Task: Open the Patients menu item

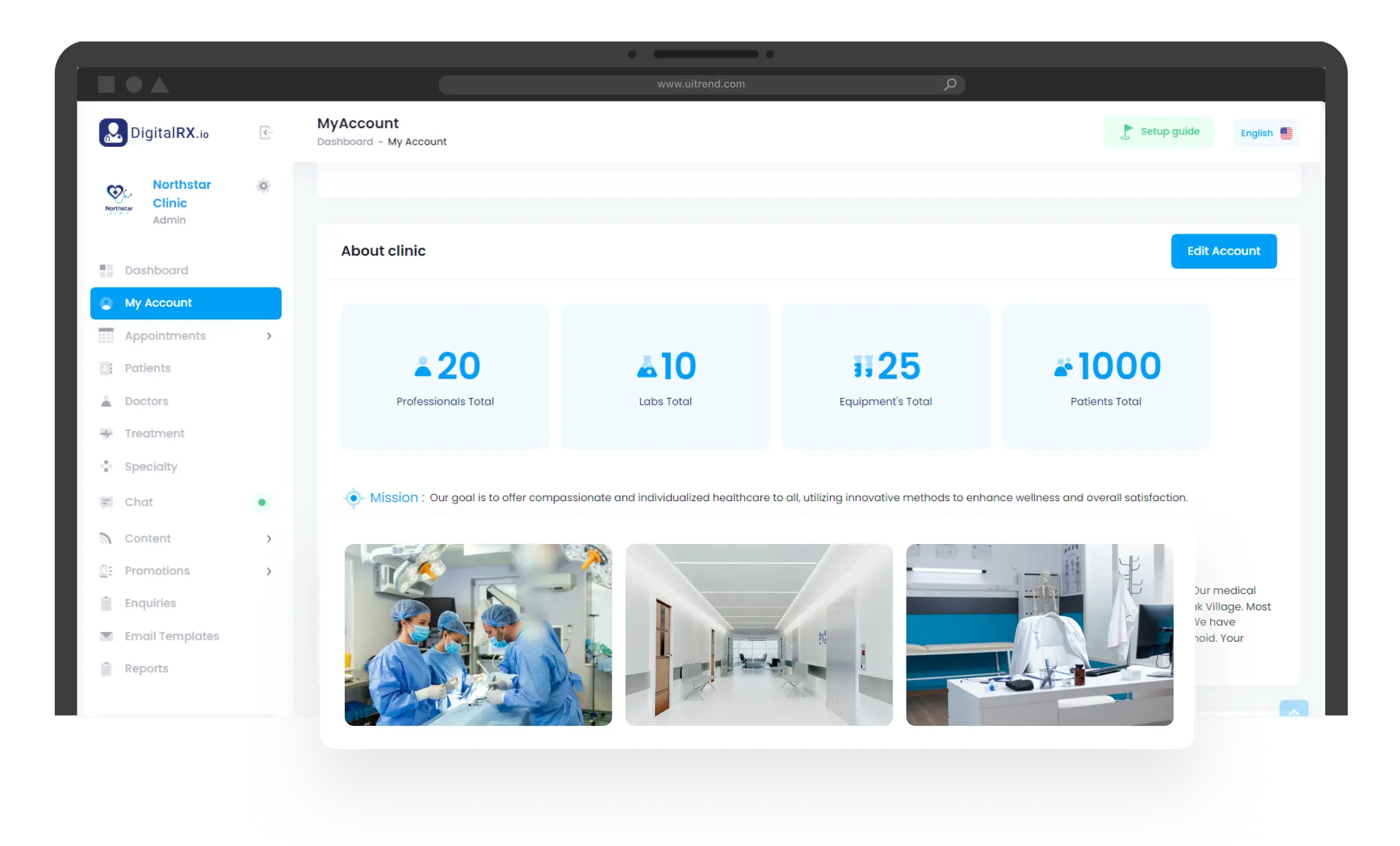Action: click(x=147, y=368)
